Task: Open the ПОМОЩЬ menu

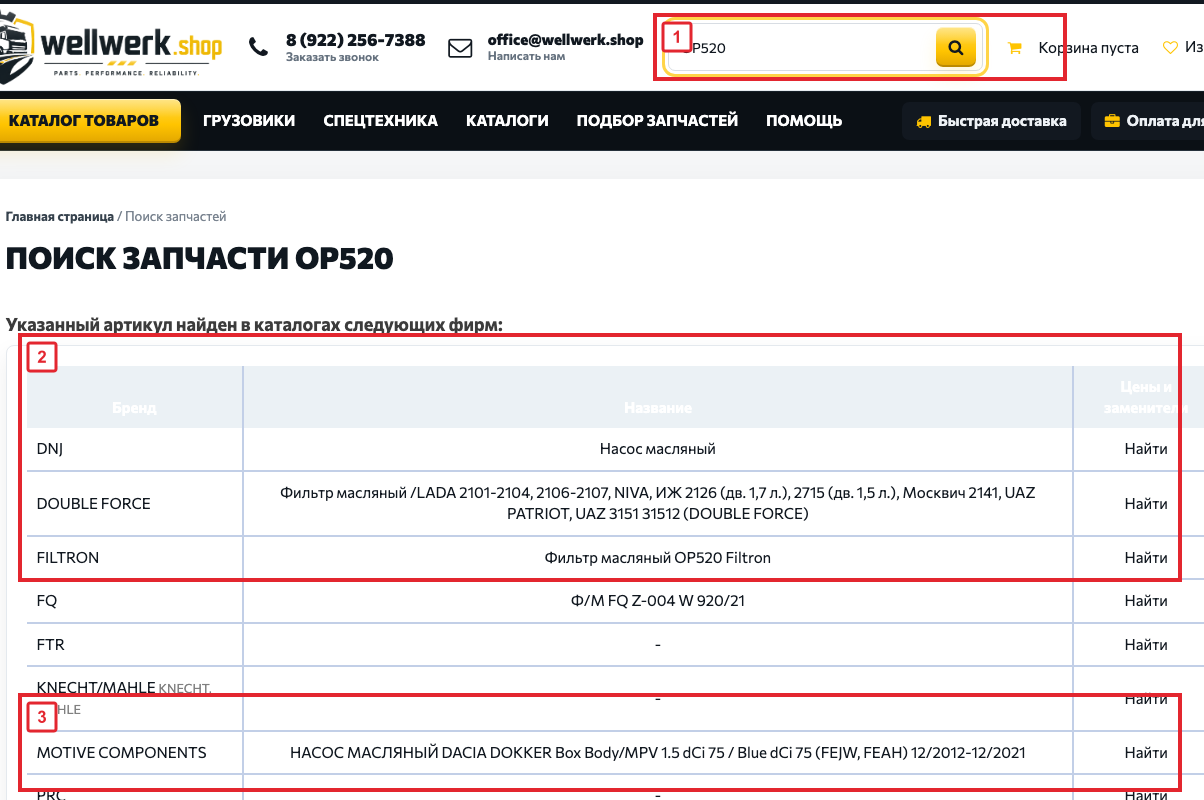Action: [804, 121]
